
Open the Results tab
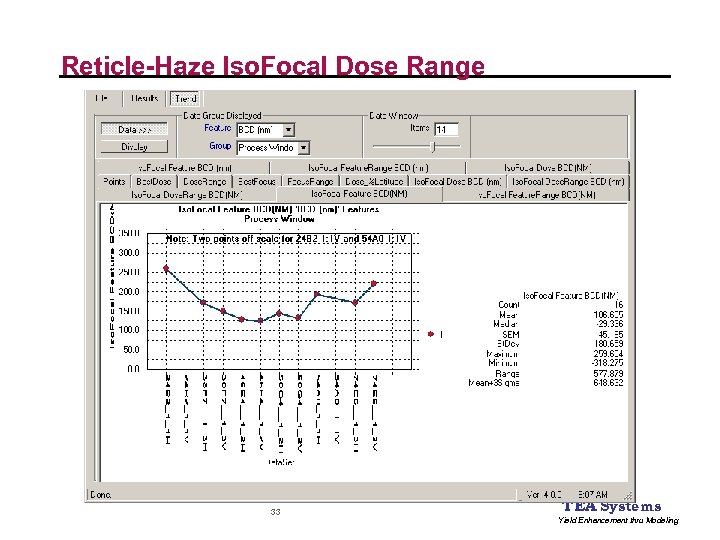point(144,98)
